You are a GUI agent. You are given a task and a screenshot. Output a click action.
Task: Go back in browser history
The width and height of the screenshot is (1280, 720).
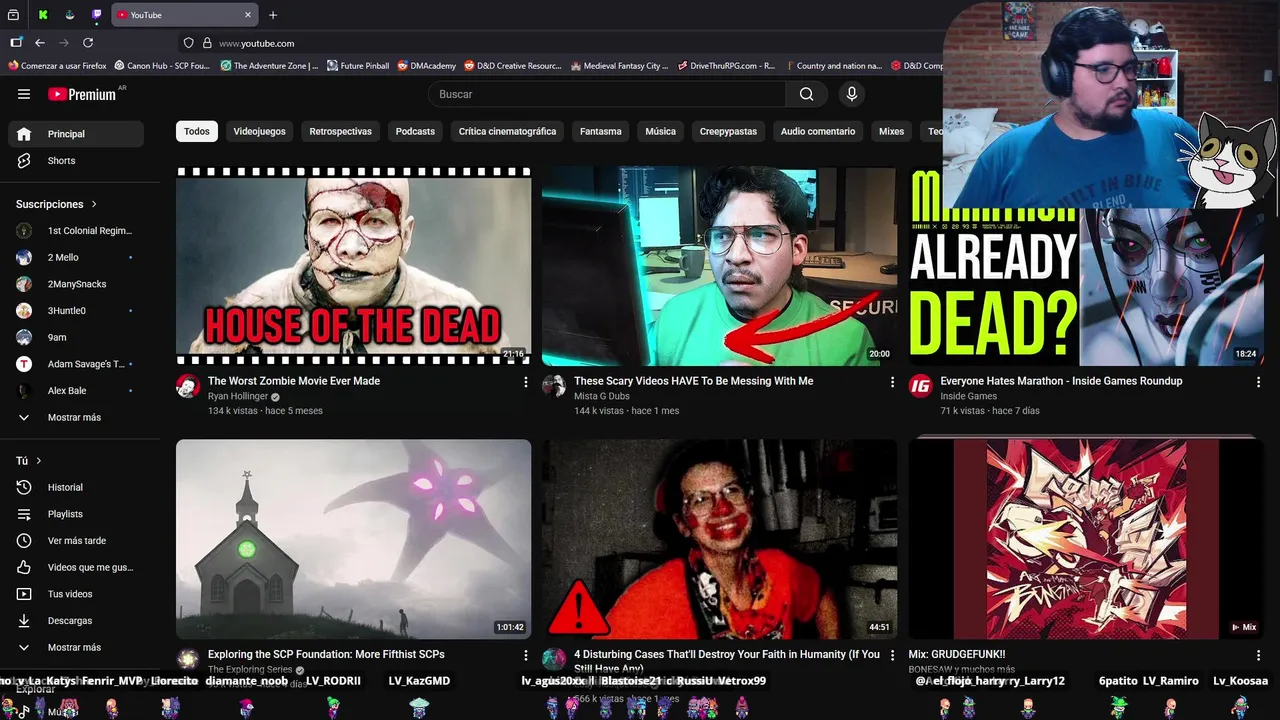[x=40, y=43]
